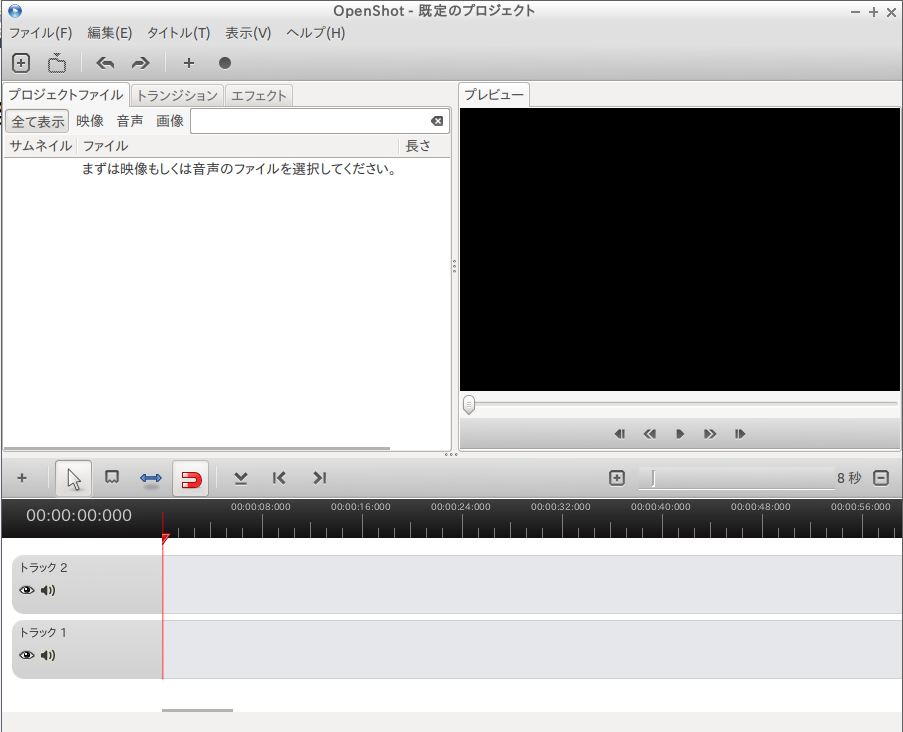Switch to the プロジェクトファイル tab
The height and width of the screenshot is (732, 903).
(66, 94)
